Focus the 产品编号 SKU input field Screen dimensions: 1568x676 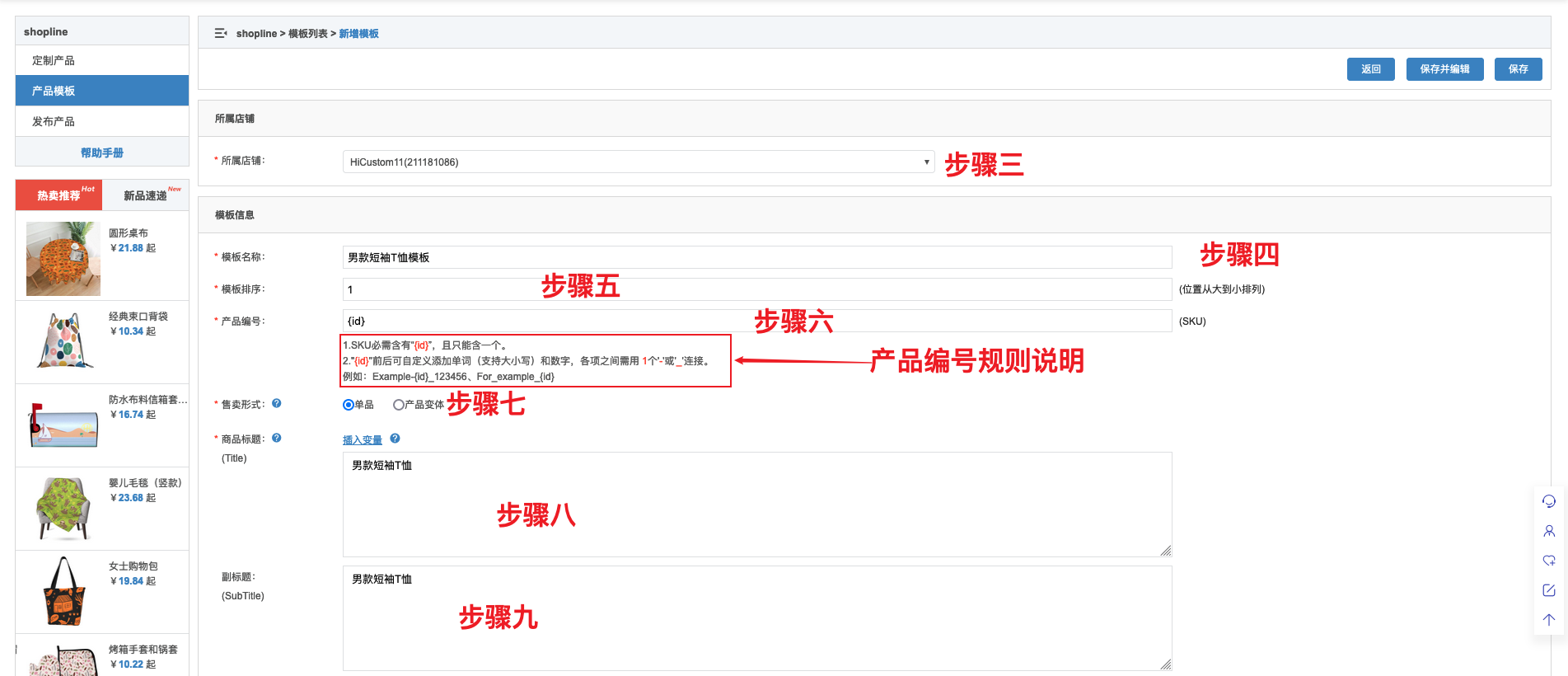(x=757, y=321)
